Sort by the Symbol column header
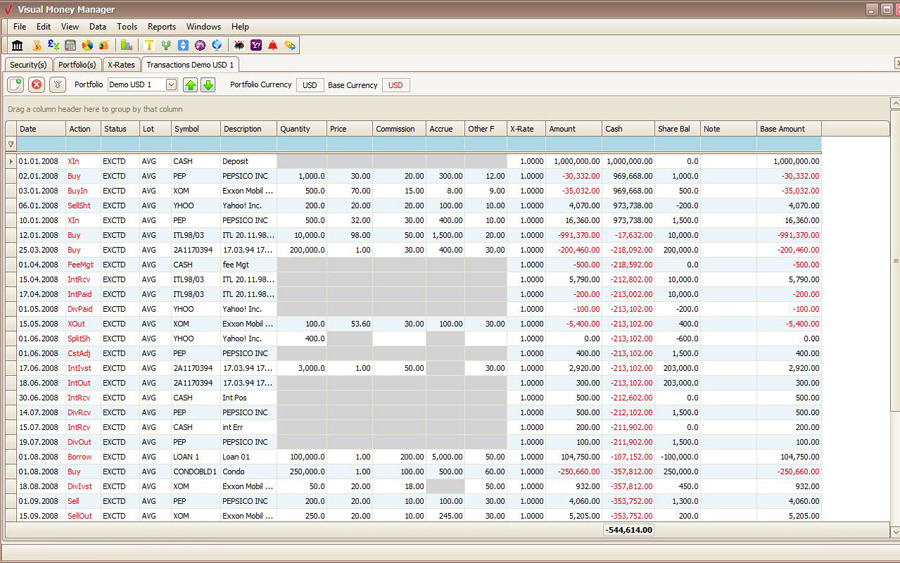Screen dimensions: 900x563 point(196,129)
